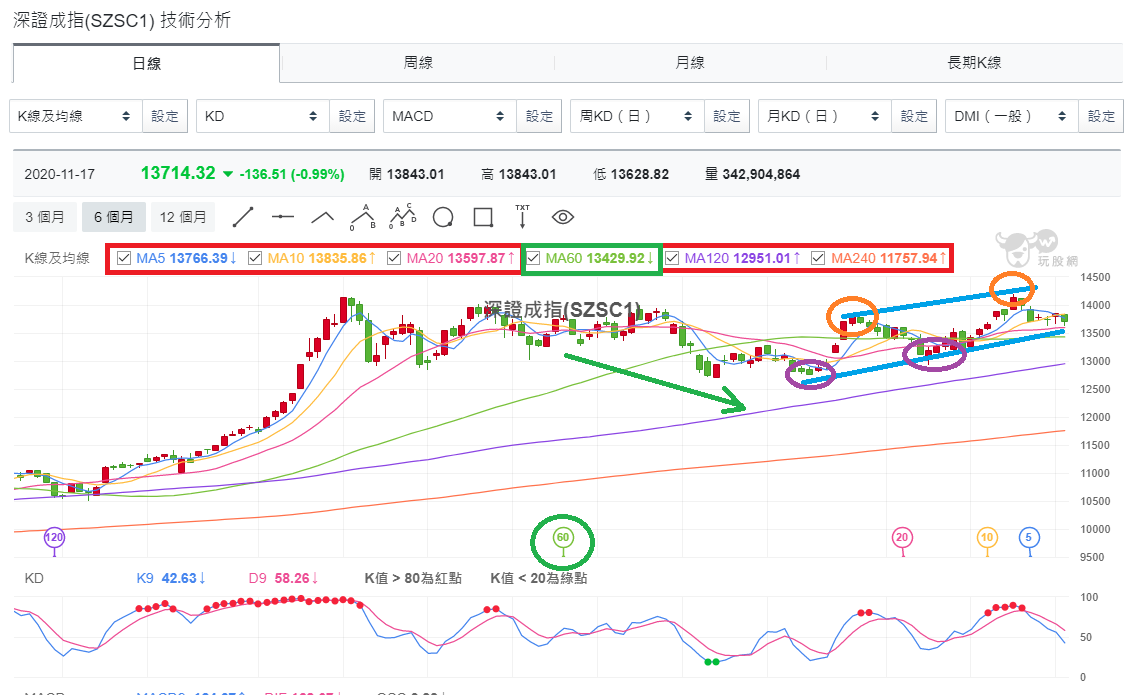Open the 周KD (日) indicator dropdown
The width and height of the screenshot is (1130, 695).
pos(638,116)
